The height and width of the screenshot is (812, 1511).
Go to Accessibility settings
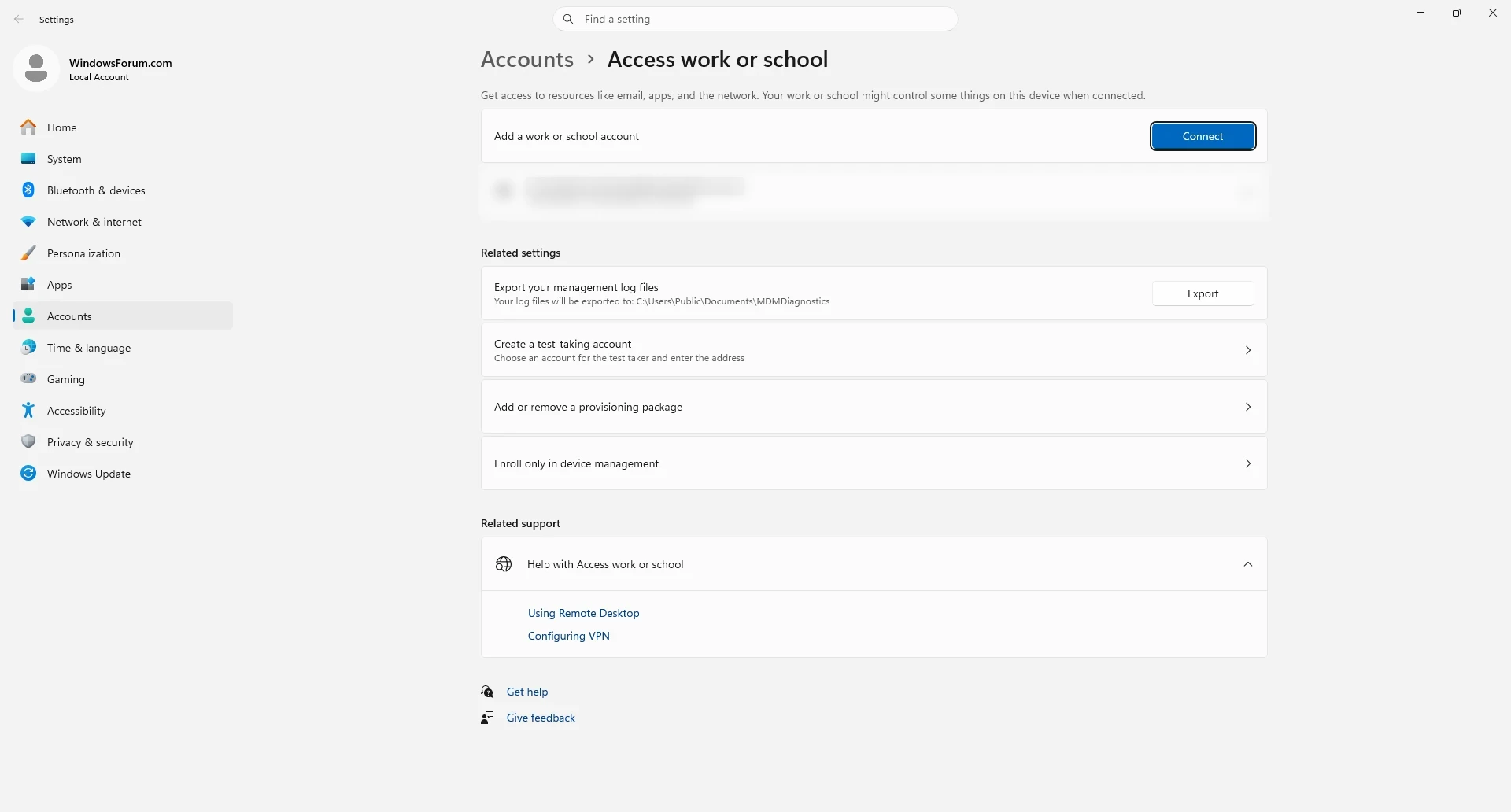123,411
